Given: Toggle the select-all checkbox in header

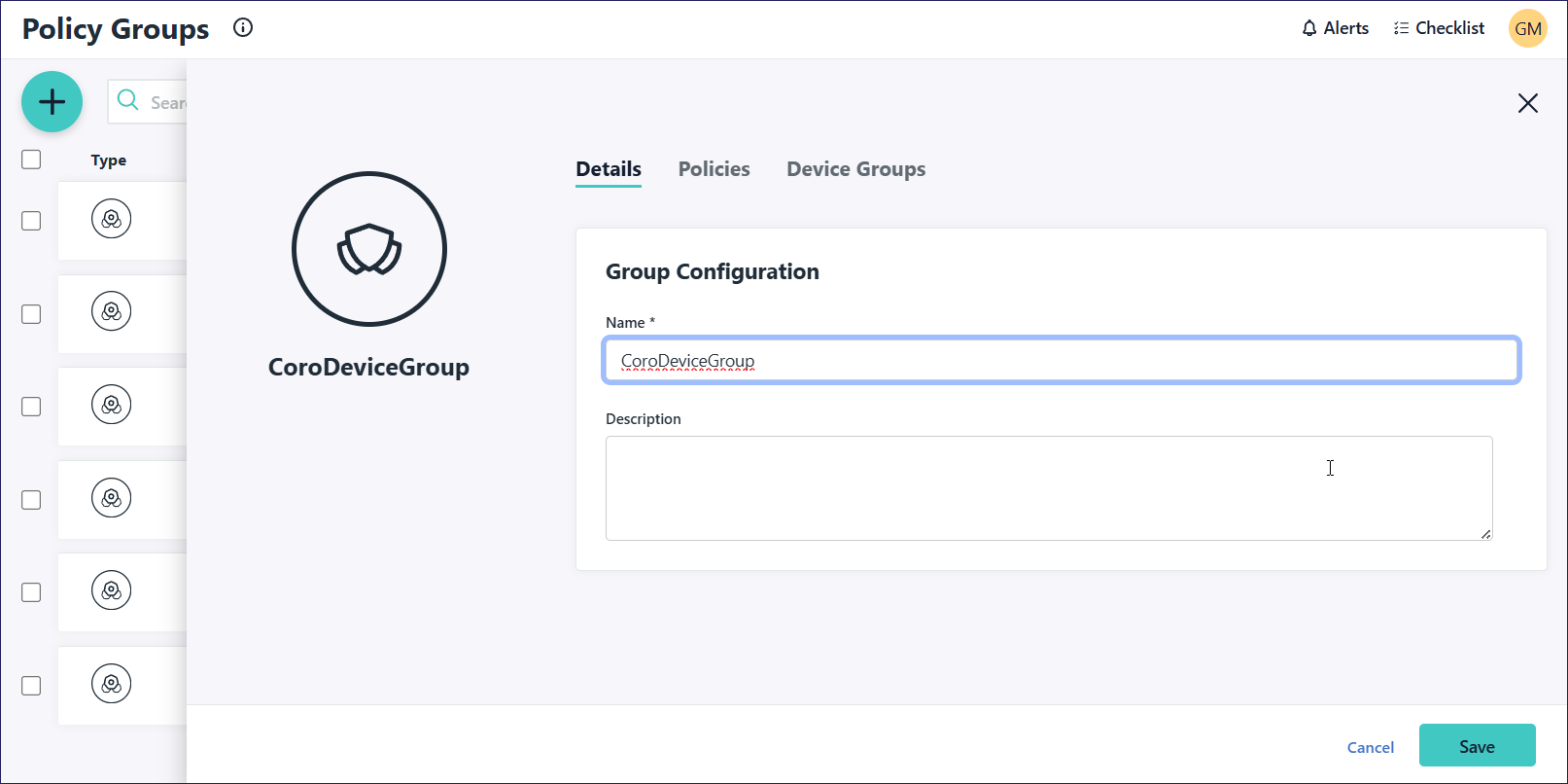Looking at the screenshot, I should pos(31,160).
